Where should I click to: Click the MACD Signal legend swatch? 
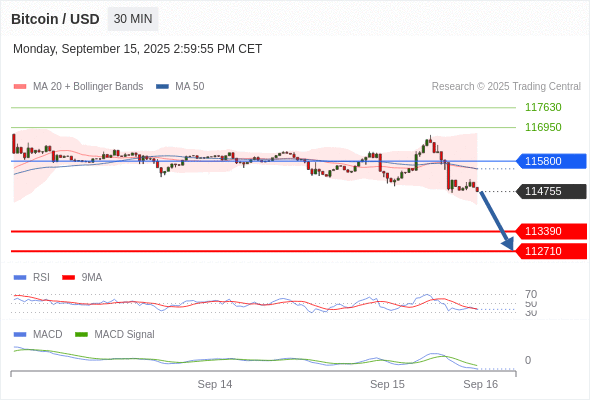pyautogui.click(x=81, y=334)
